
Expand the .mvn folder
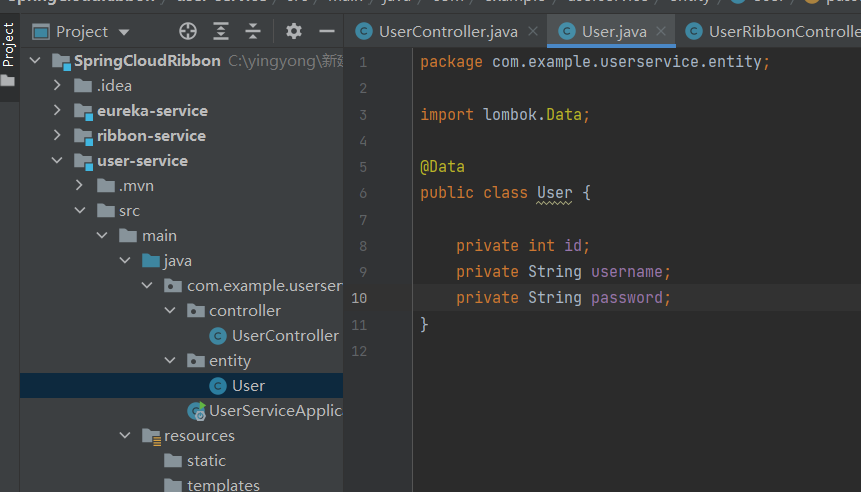click(80, 186)
